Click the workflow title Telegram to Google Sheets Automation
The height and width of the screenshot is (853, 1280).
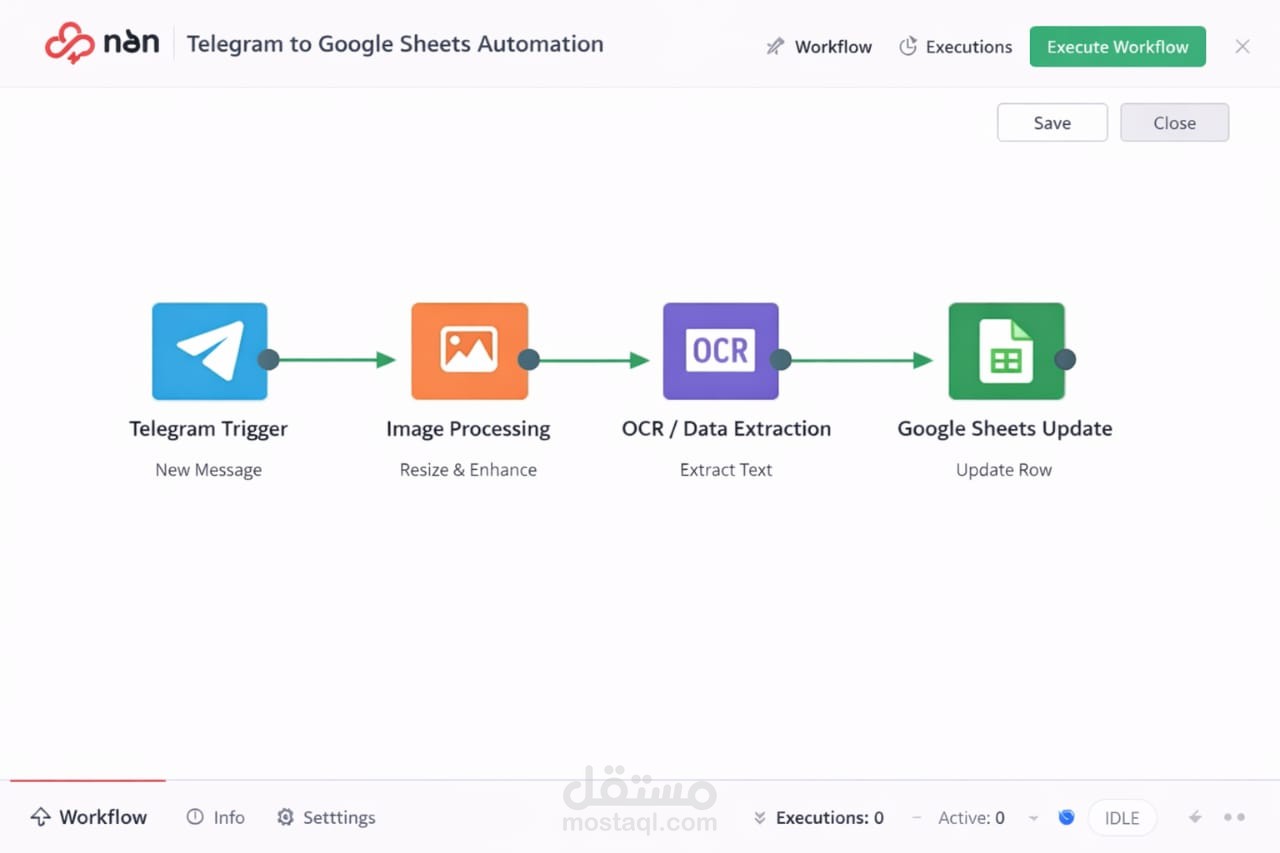395,44
